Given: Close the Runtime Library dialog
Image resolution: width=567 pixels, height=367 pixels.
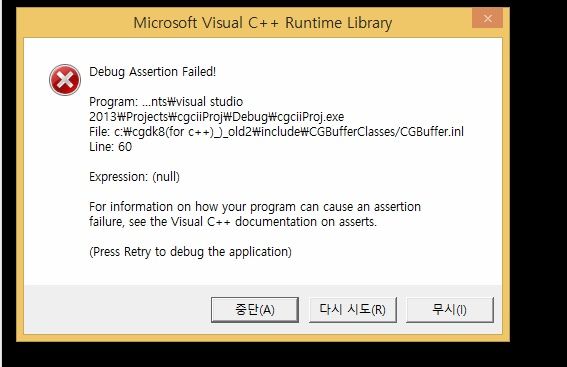Looking at the screenshot, I should tap(487, 18).
